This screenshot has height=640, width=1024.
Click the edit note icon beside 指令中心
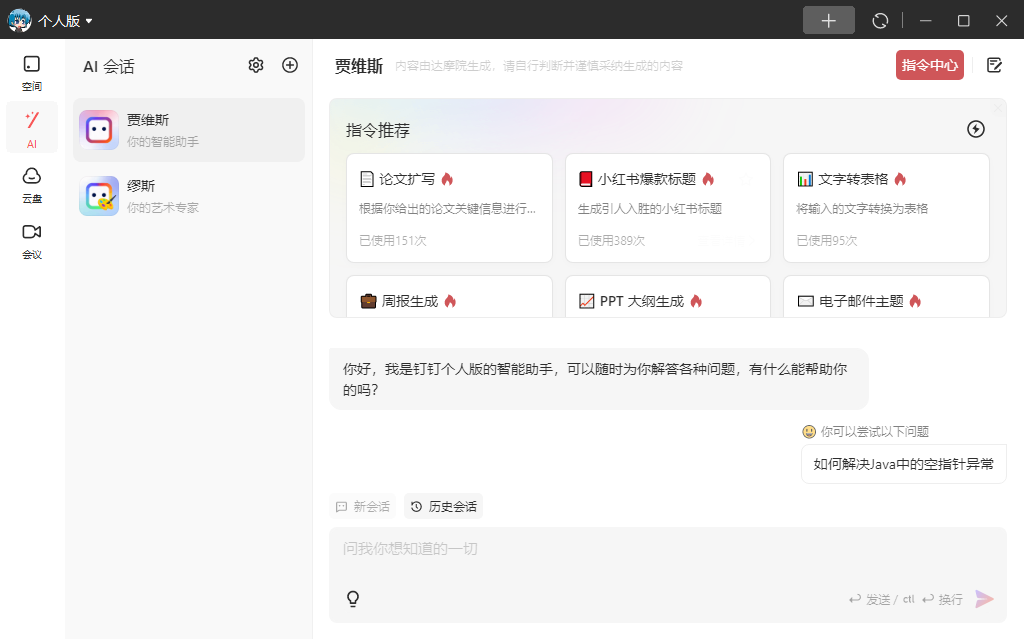(994, 65)
